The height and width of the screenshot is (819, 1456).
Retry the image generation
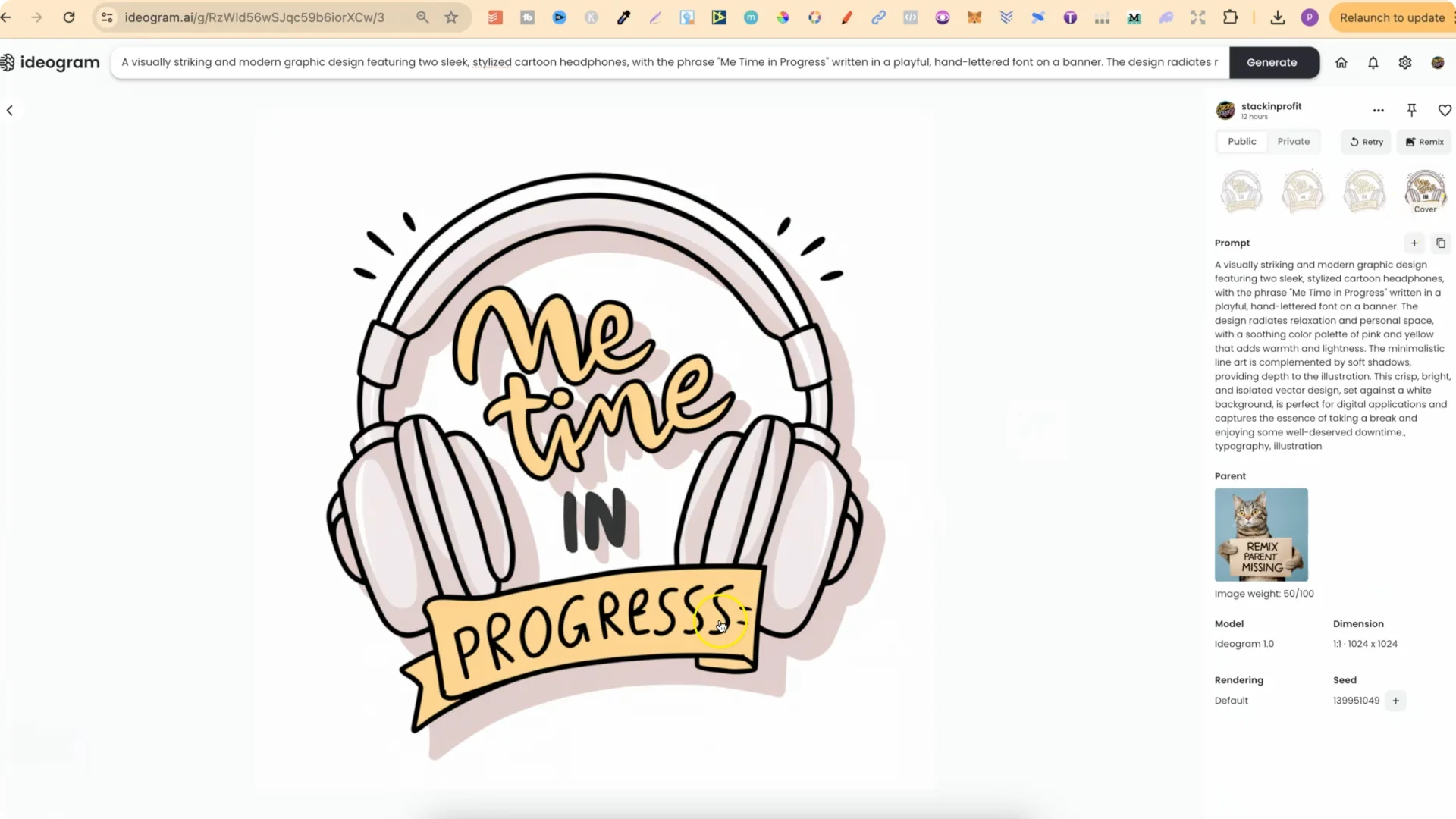tap(1366, 142)
